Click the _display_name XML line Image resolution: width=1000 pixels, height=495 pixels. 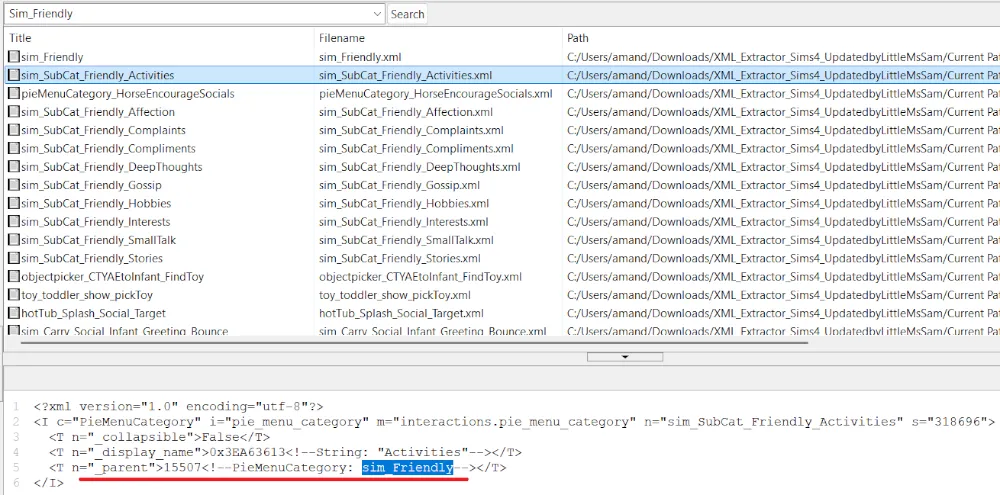coord(285,452)
